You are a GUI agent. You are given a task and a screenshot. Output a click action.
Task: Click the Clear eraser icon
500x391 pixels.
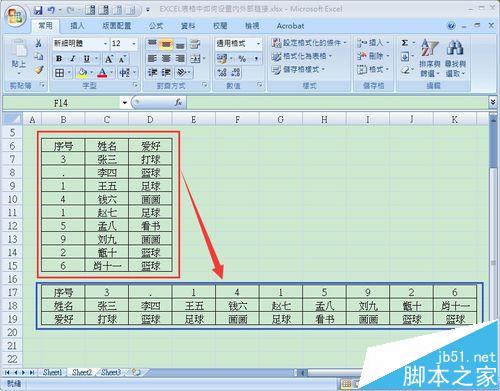[x=405, y=70]
